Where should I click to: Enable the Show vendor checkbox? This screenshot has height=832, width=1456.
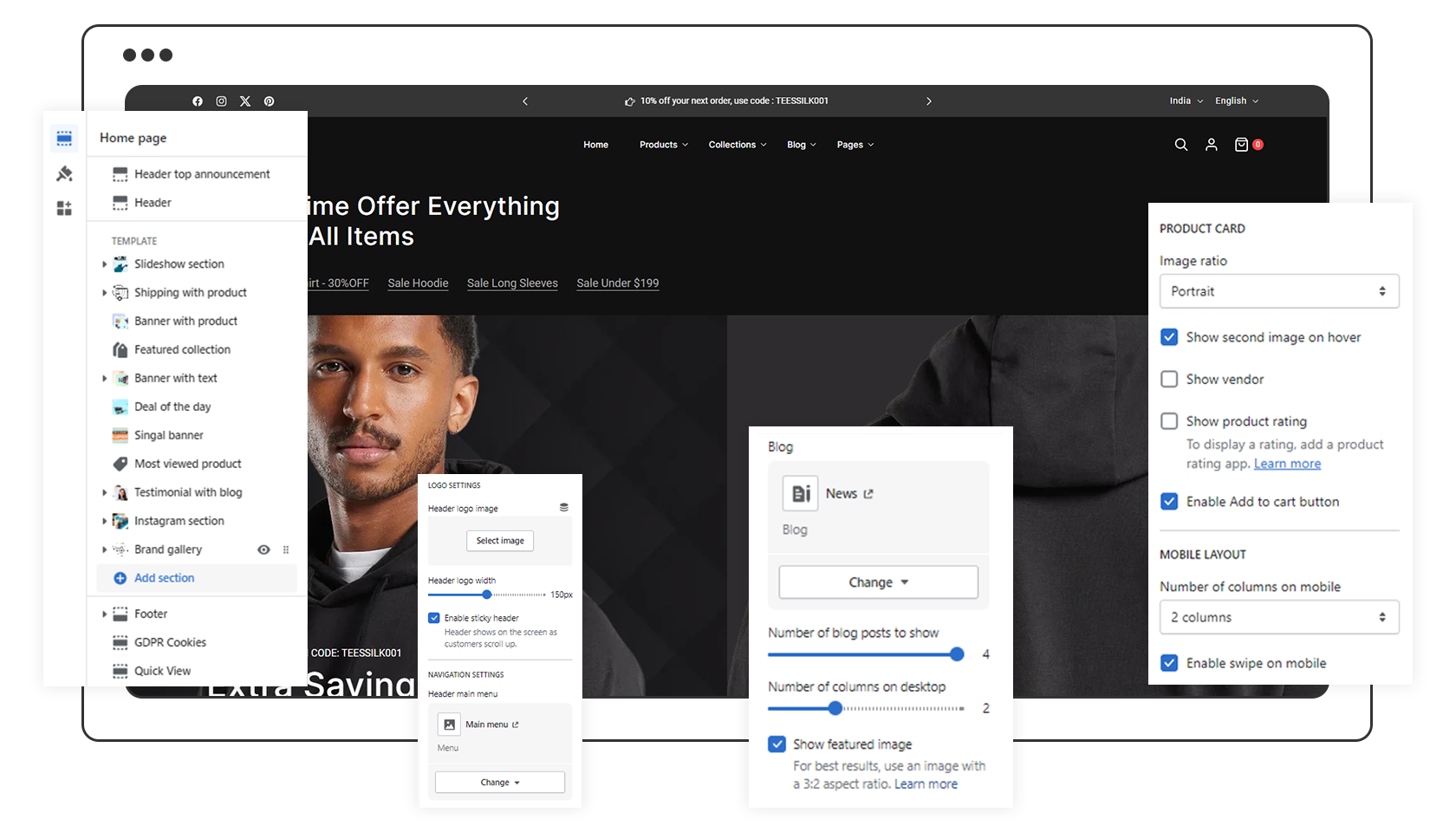1169,380
